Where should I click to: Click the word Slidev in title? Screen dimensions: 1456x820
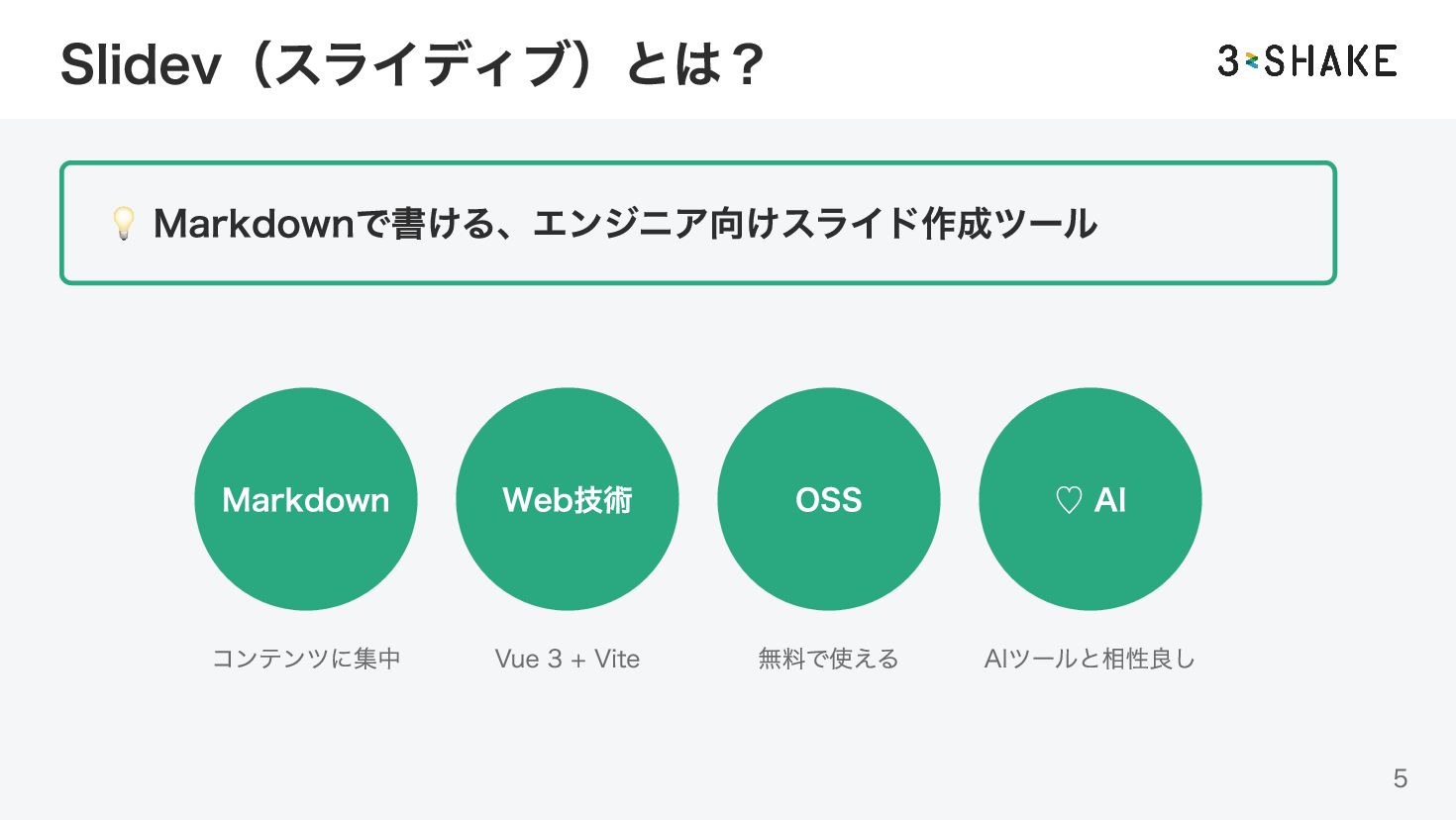141,65
